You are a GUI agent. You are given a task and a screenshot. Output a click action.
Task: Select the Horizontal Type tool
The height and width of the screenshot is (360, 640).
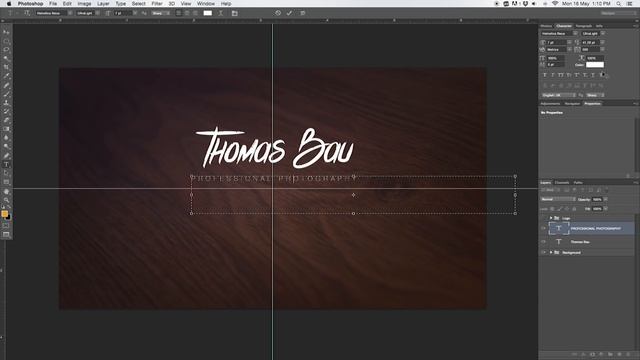click(6, 164)
